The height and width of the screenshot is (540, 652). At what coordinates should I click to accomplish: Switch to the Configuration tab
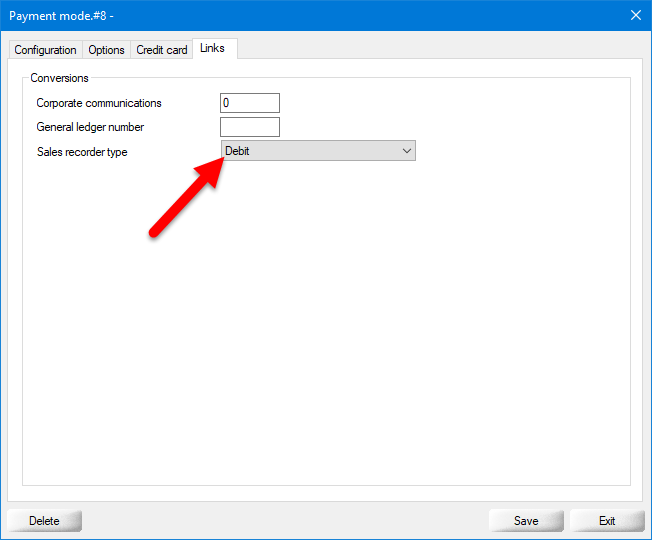(x=45, y=50)
